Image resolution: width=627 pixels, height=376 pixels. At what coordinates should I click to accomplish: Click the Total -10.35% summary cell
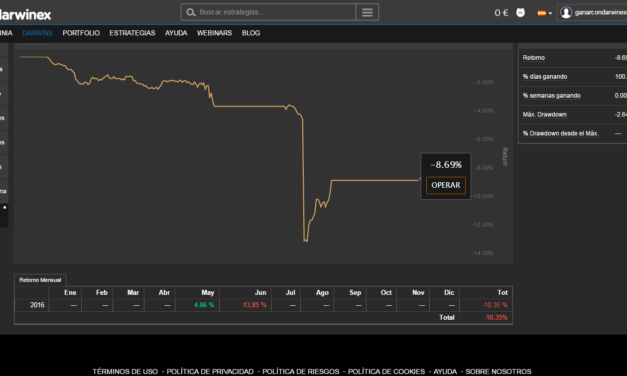click(486, 318)
